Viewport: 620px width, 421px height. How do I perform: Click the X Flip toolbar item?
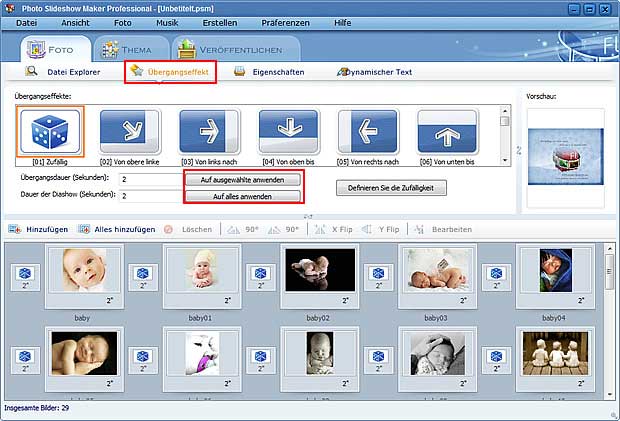(333, 229)
